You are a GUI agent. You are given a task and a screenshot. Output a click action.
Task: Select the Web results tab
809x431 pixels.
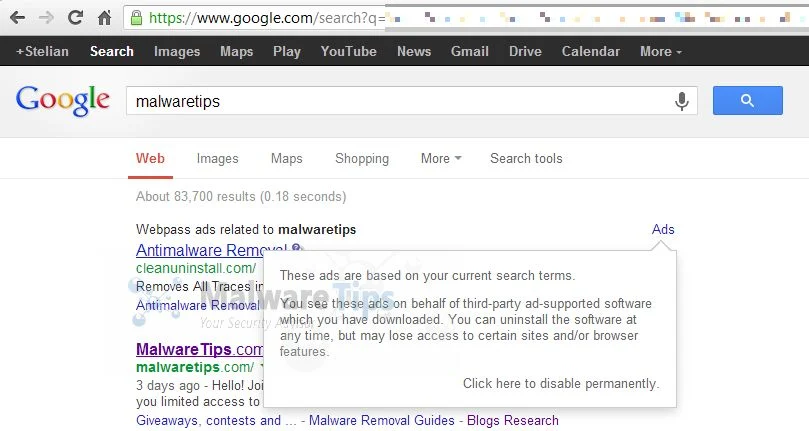(150, 158)
